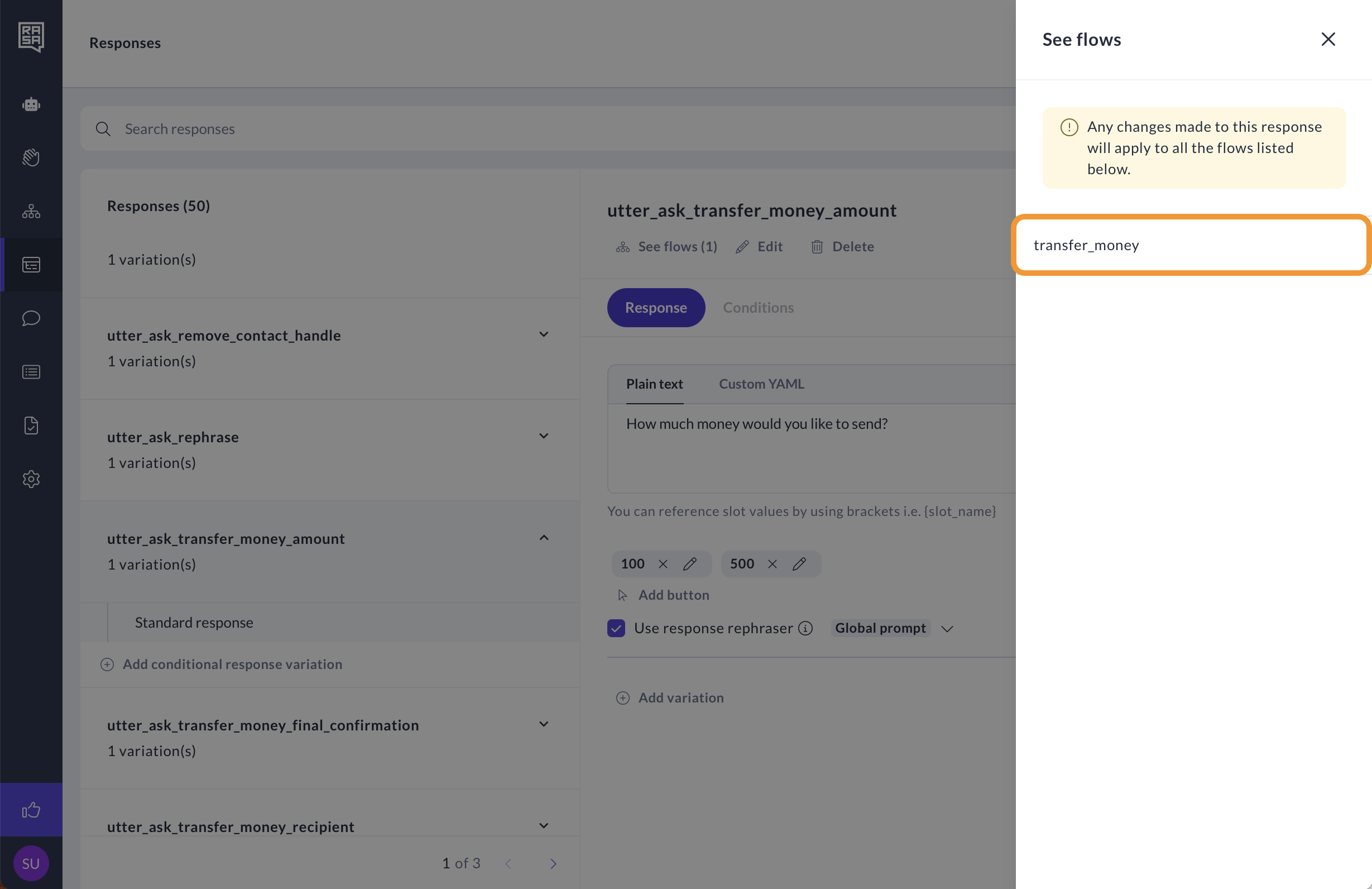The image size is (1372, 889).
Task: Close the See flows panel
Action: pyautogui.click(x=1327, y=39)
